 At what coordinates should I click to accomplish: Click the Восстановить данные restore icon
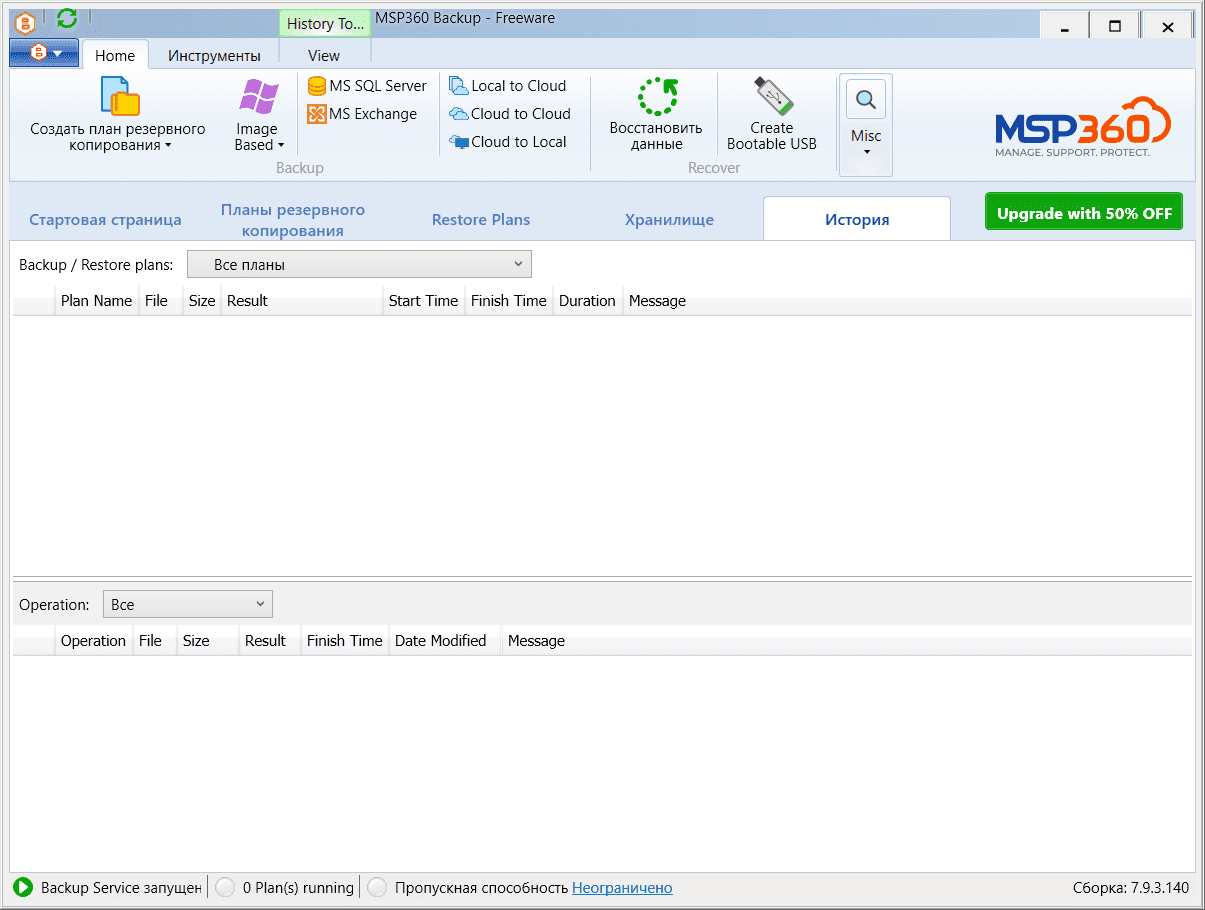coord(657,97)
